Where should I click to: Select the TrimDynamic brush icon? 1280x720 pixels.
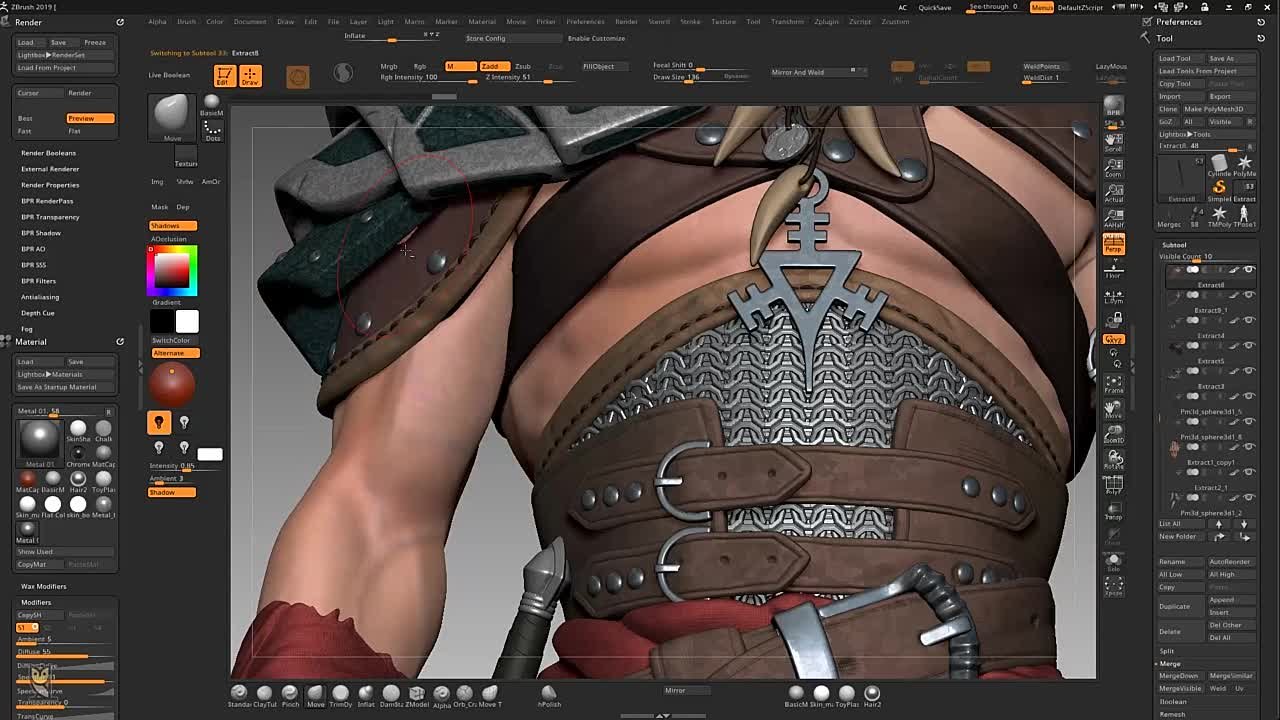pyautogui.click(x=340, y=694)
